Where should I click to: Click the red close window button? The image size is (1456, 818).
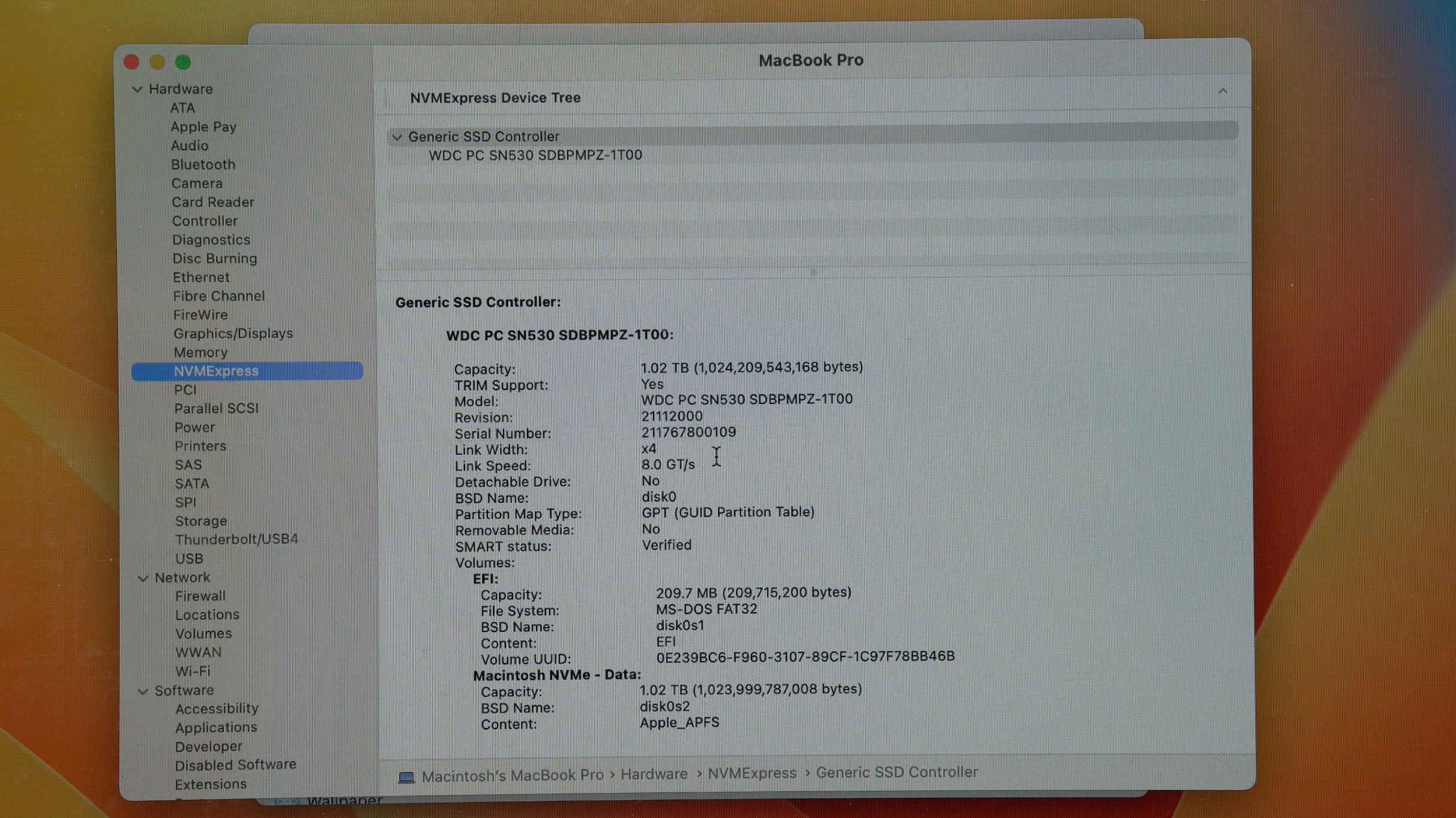[131, 62]
